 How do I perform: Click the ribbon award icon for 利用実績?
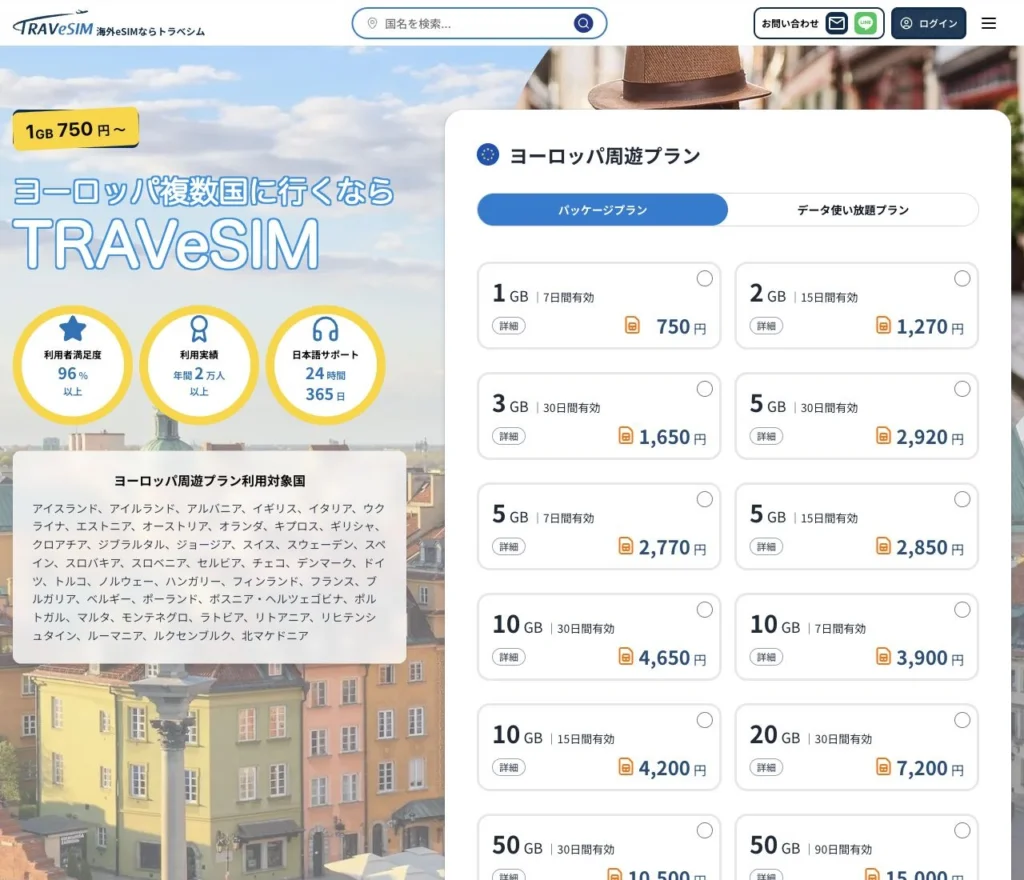point(199,329)
